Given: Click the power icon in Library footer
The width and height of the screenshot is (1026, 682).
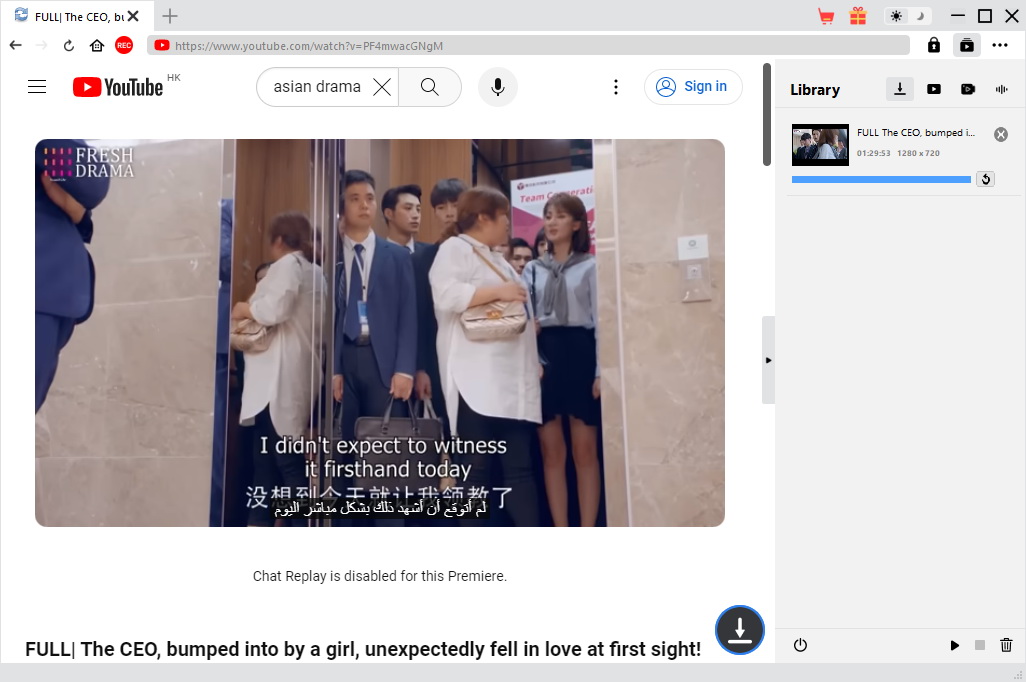Looking at the screenshot, I should tap(800, 645).
